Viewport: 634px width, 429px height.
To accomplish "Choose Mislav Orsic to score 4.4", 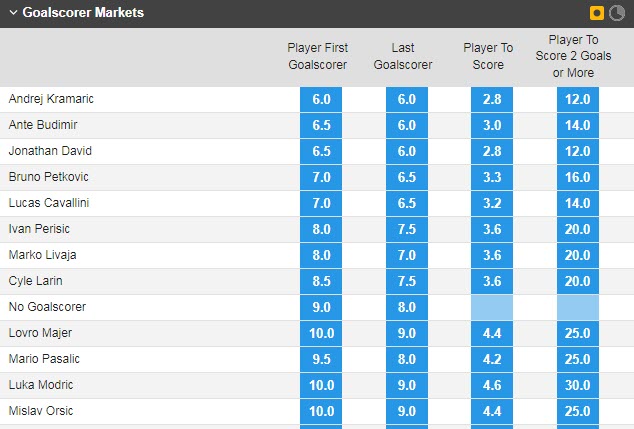I will 492,411.
